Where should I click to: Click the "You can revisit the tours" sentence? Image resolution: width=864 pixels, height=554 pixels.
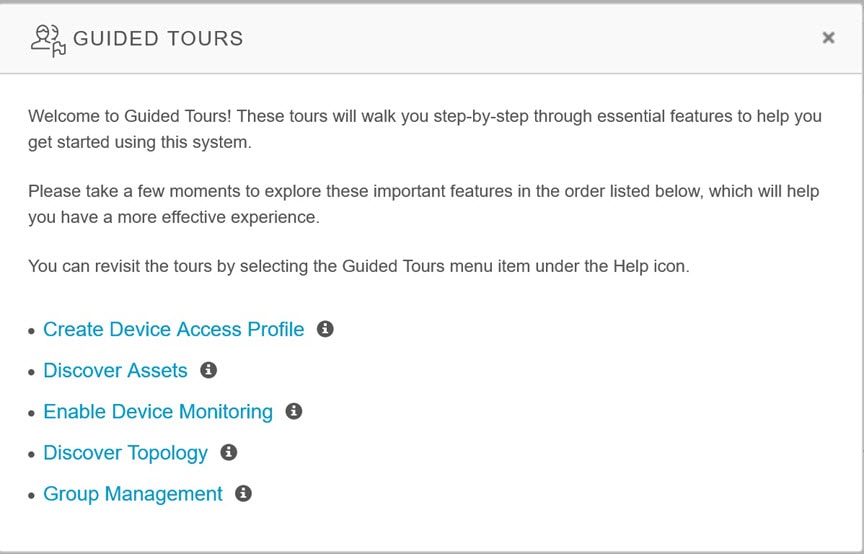point(359,266)
